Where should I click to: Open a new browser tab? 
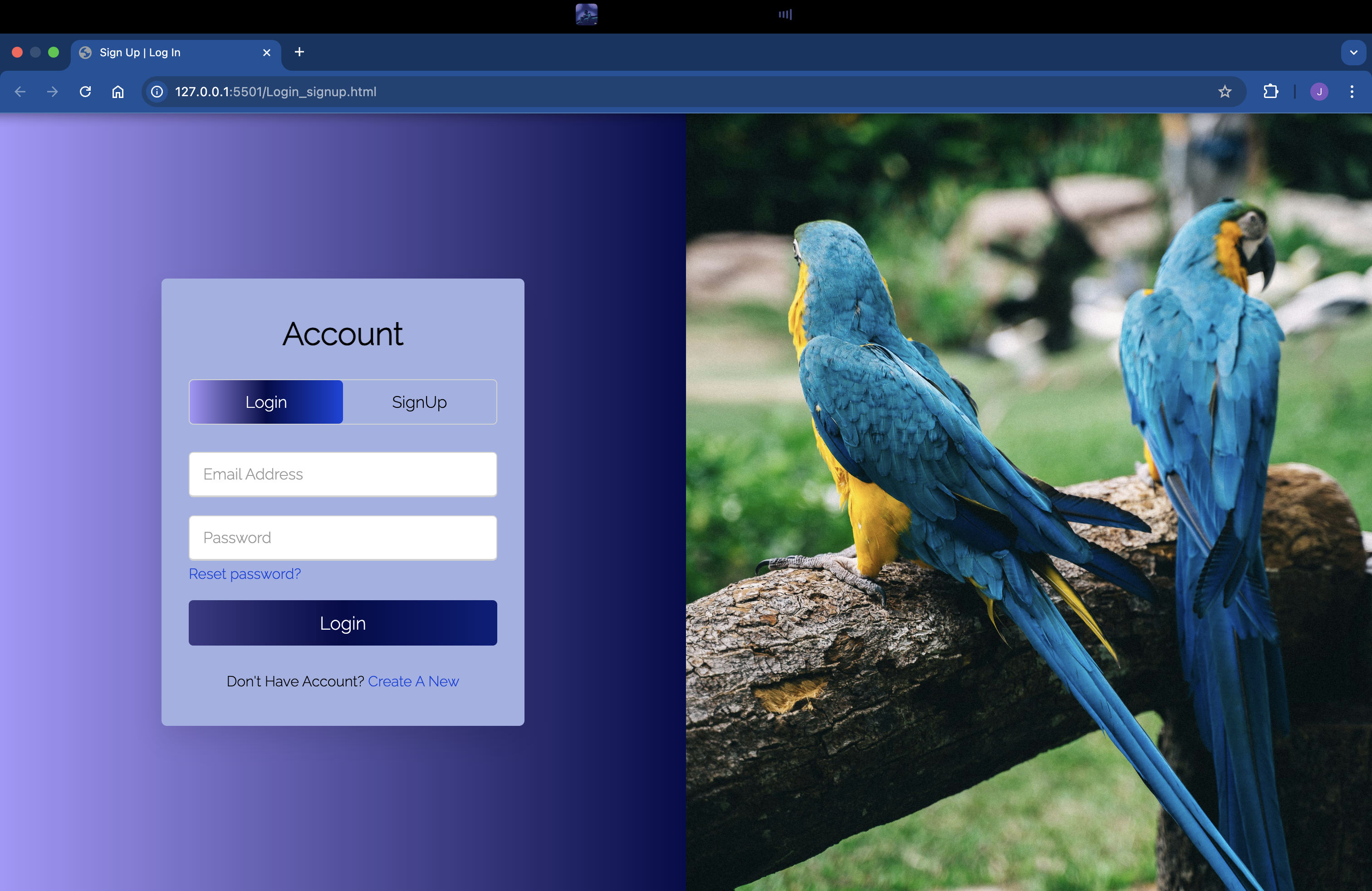pyautogui.click(x=299, y=53)
